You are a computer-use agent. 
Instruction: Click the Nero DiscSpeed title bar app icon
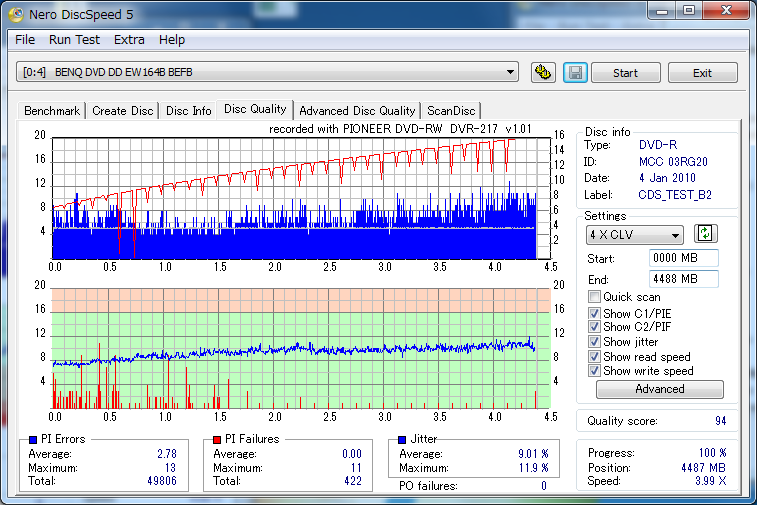(17, 12)
